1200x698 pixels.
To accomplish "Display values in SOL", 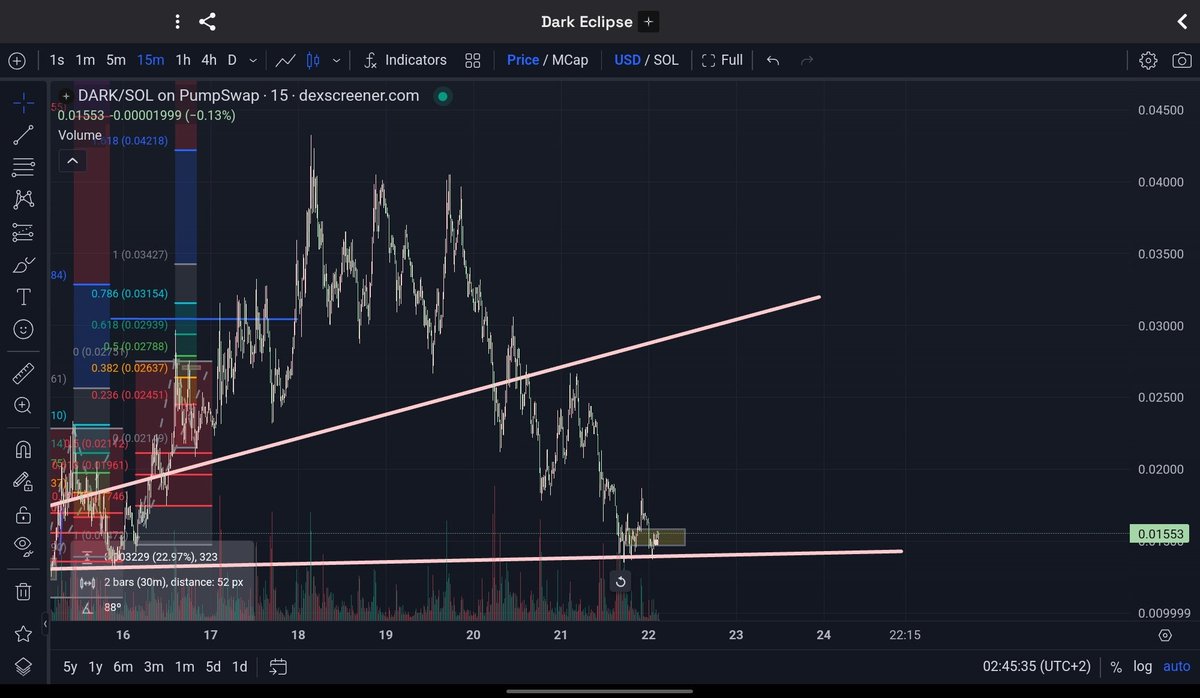I will (666, 60).
